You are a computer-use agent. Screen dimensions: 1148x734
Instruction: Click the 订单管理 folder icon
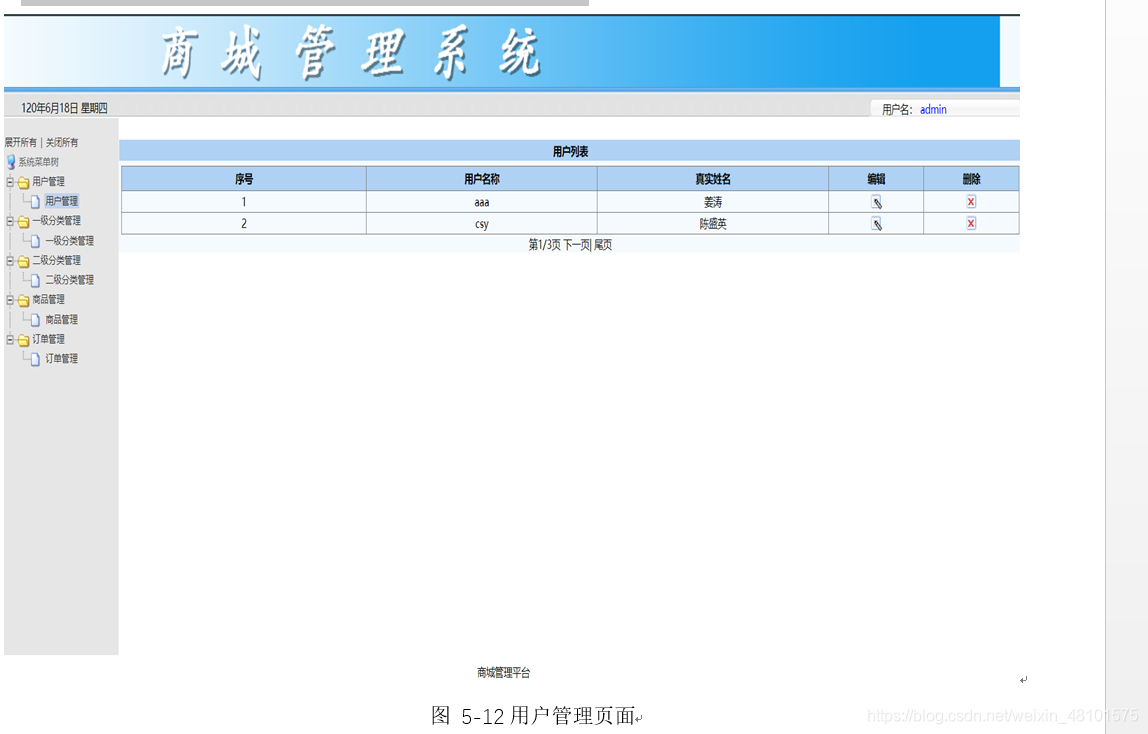pyautogui.click(x=23, y=340)
